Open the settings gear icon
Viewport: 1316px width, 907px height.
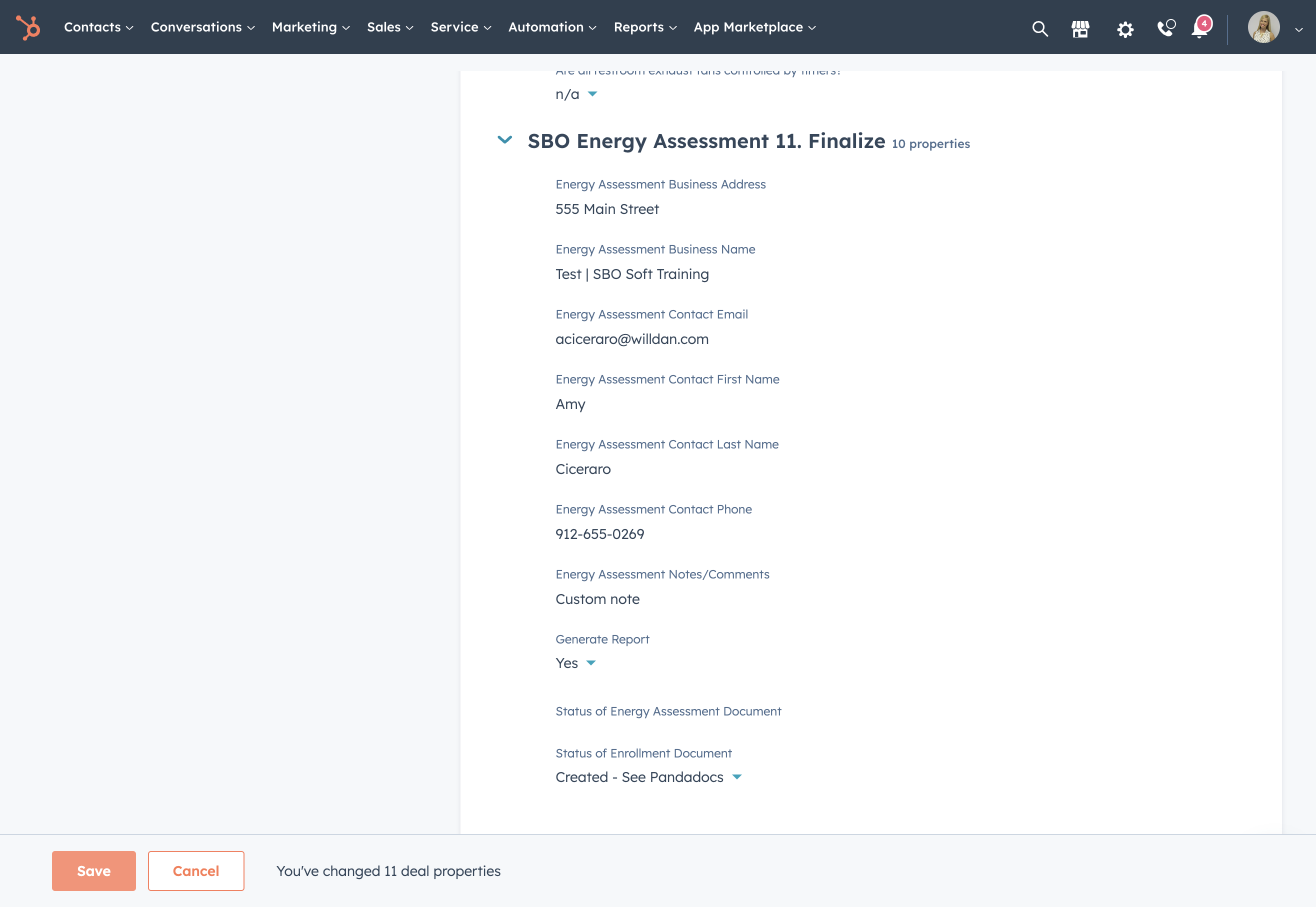(x=1124, y=29)
